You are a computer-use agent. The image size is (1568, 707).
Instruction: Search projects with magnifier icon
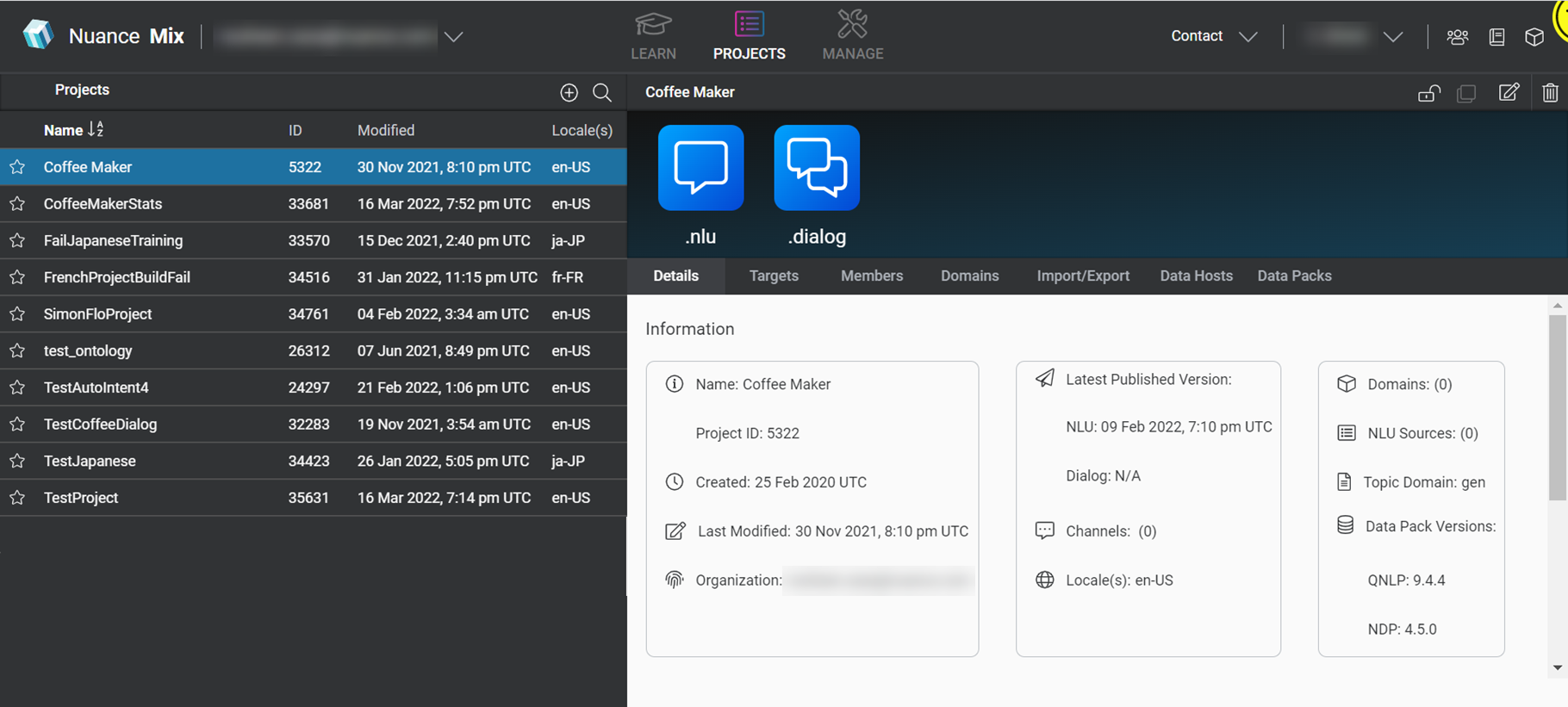[x=602, y=92]
